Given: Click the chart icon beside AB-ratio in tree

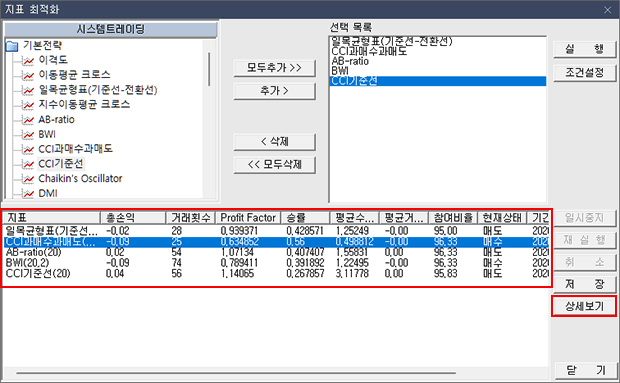Looking at the screenshot, I should 28,120.
